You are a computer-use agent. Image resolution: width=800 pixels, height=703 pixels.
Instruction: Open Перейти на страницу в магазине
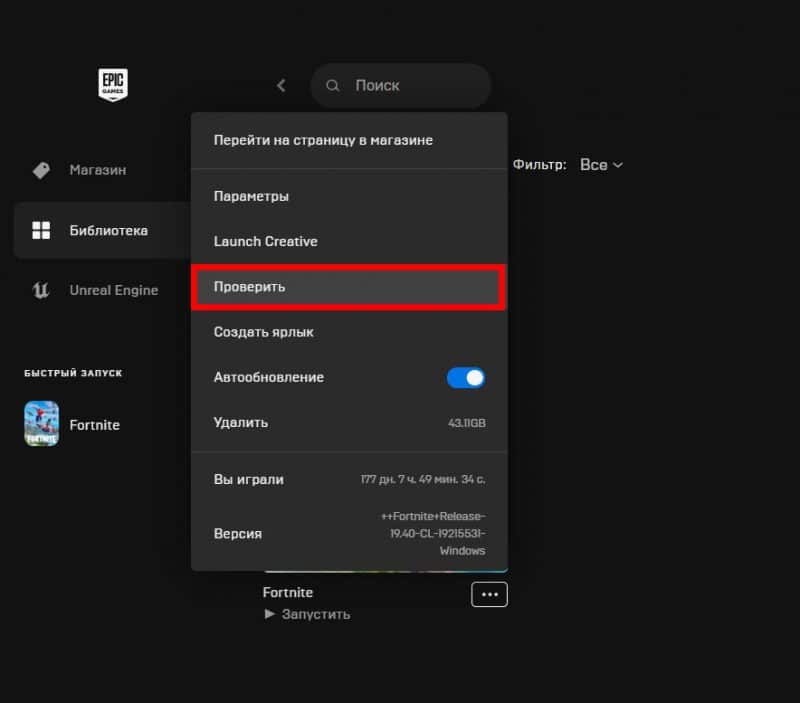323,140
